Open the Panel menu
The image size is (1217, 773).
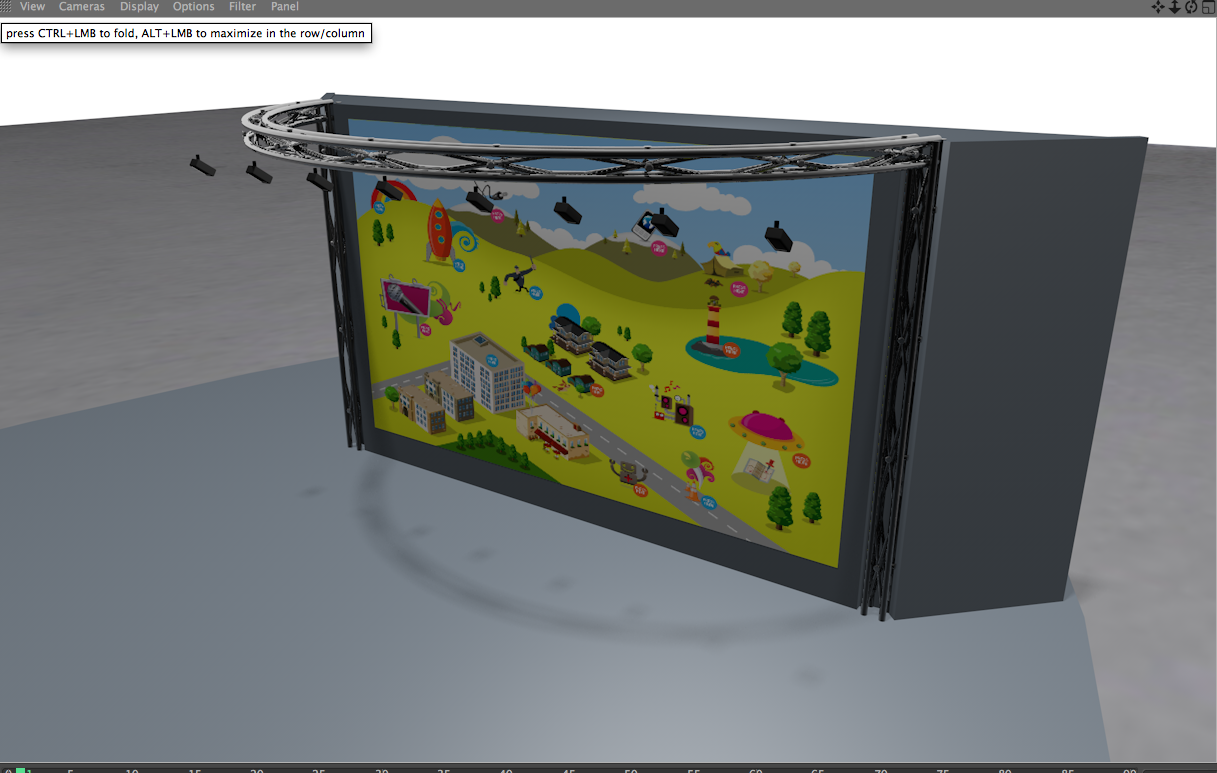point(285,7)
